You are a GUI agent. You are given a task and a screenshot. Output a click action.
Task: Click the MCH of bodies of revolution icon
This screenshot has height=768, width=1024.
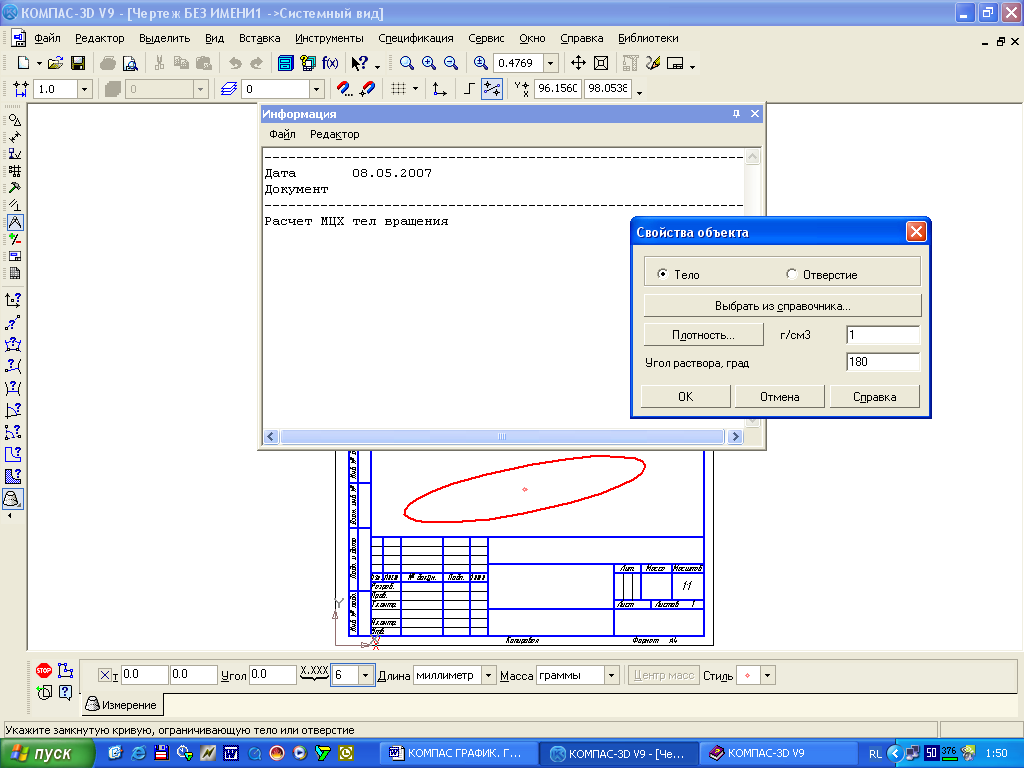tap(12, 499)
